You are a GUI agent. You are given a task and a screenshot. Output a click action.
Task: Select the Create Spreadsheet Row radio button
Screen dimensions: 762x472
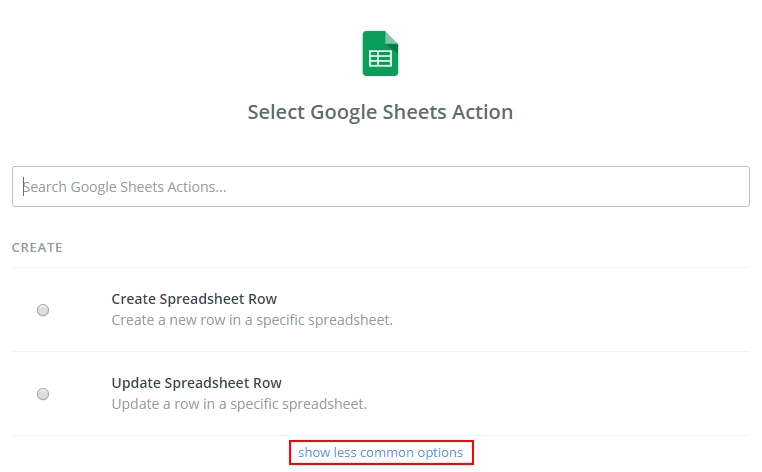point(43,310)
